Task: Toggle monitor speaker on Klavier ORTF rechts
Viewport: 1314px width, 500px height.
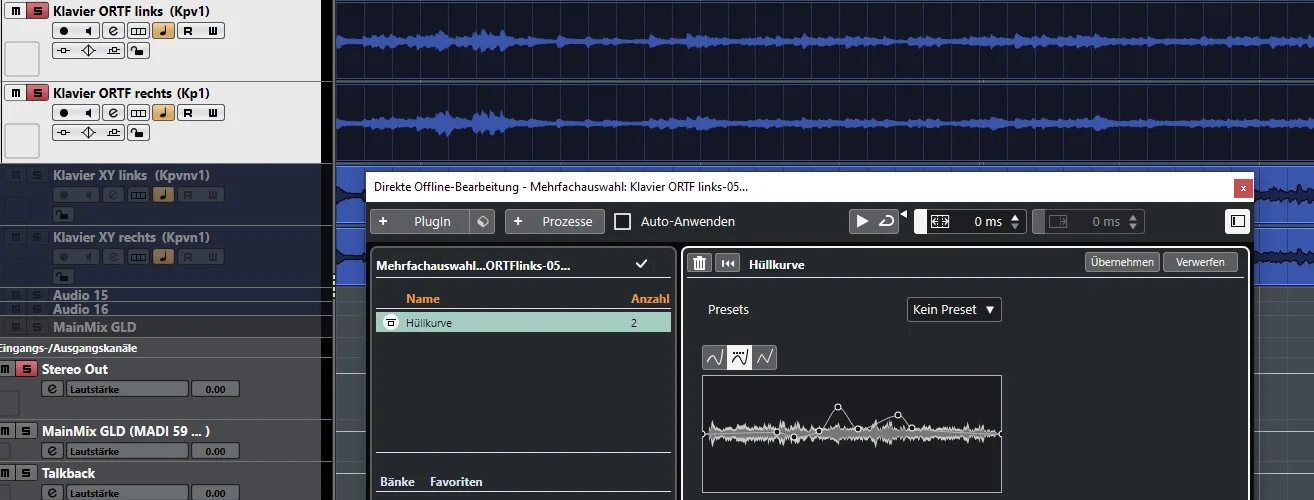Action: pos(89,114)
